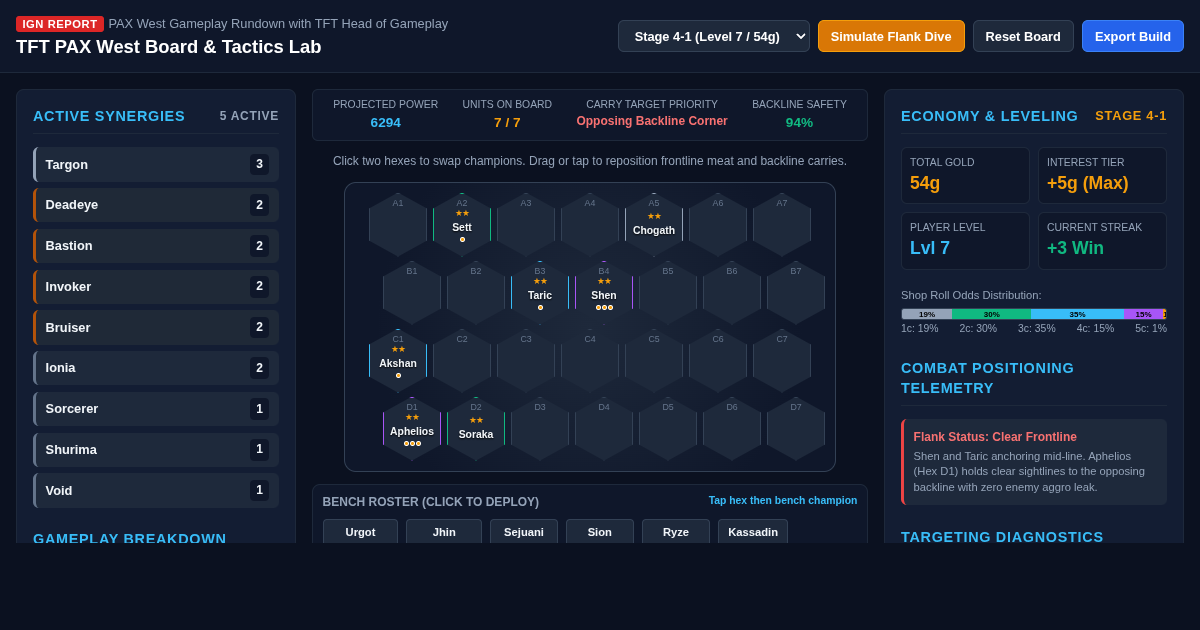The height and width of the screenshot is (630, 1200).
Task: Click empty hex B1
Action: point(412,293)
